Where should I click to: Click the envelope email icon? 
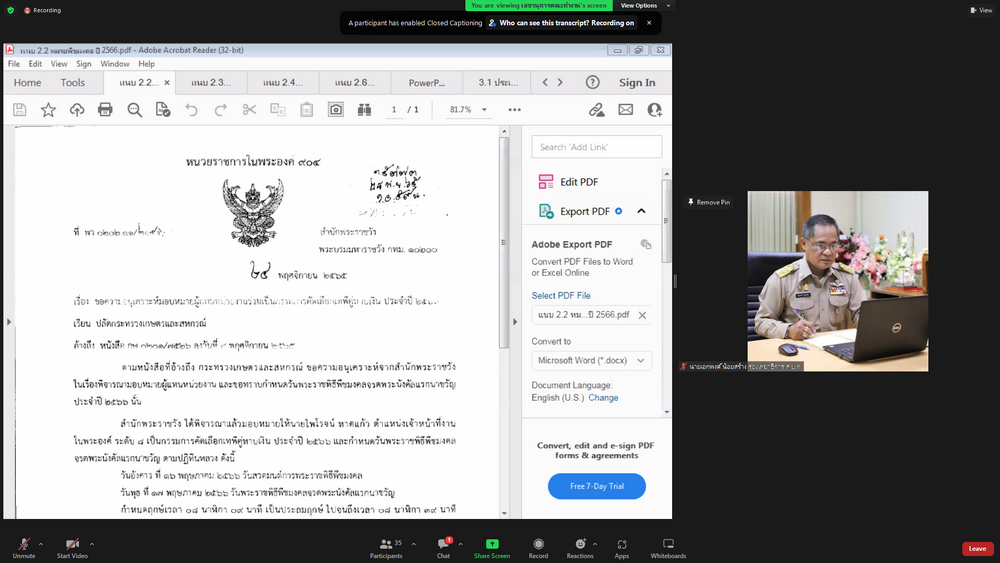click(626, 110)
